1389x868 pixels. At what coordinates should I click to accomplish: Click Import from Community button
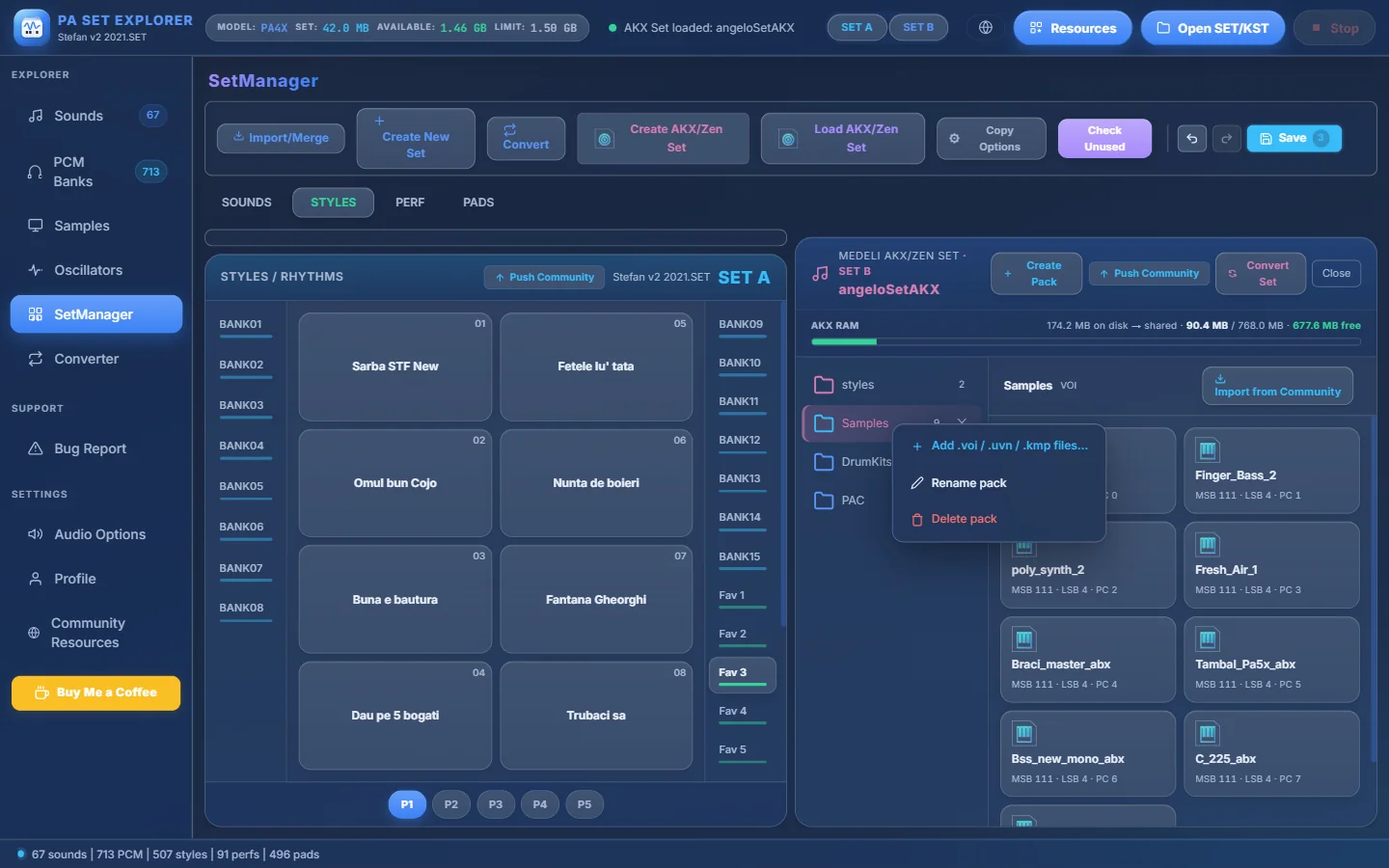pos(1277,386)
